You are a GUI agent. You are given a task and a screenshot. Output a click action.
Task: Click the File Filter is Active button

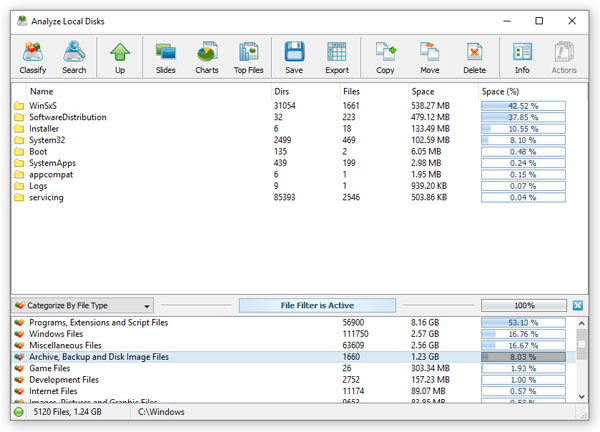pos(317,305)
